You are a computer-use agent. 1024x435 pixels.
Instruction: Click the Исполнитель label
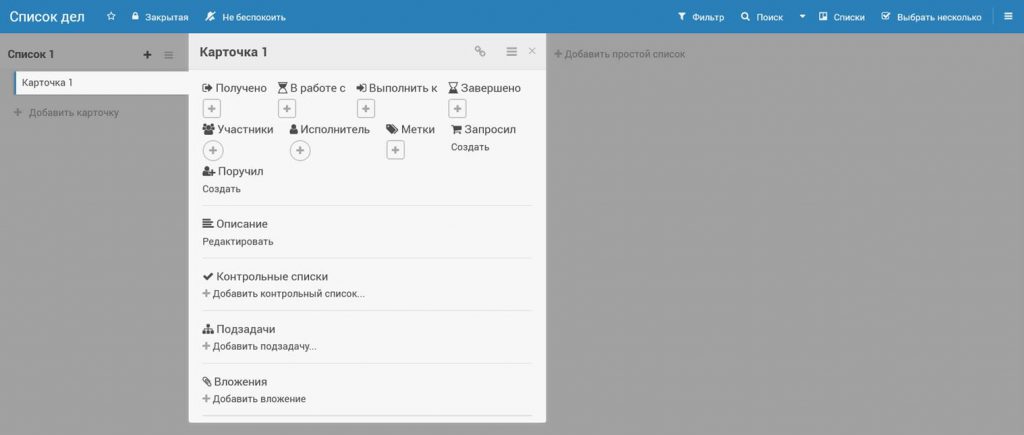[x=330, y=129]
